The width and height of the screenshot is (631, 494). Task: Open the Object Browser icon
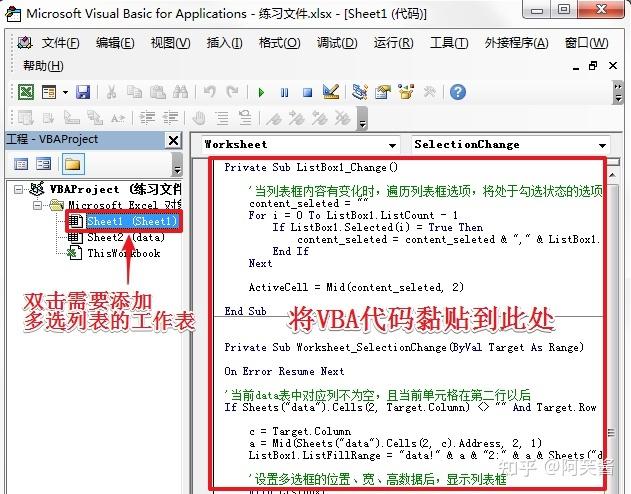(x=406, y=92)
